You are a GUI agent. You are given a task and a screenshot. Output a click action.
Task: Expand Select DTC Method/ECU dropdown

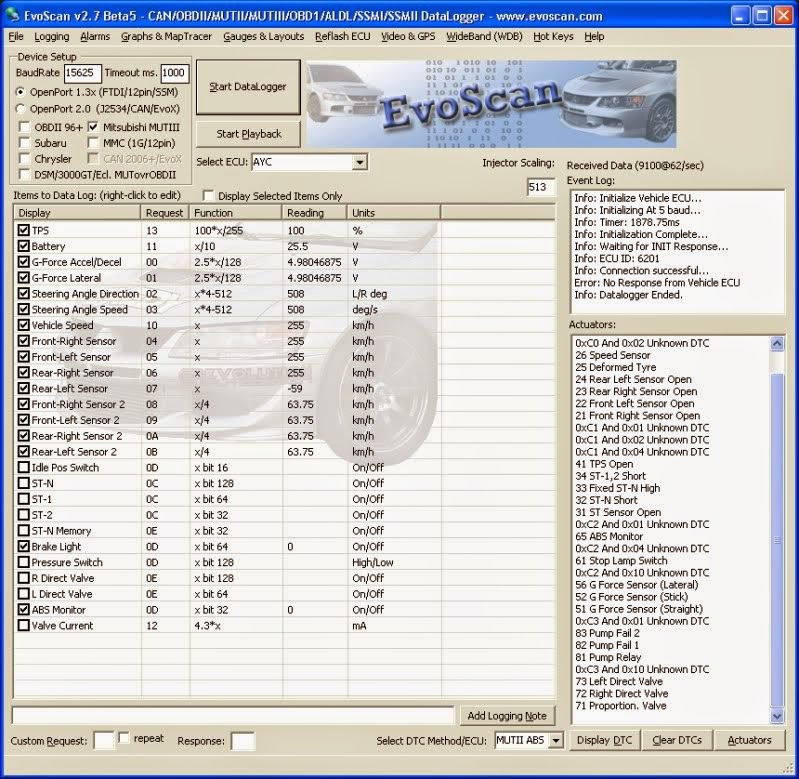tap(556, 740)
